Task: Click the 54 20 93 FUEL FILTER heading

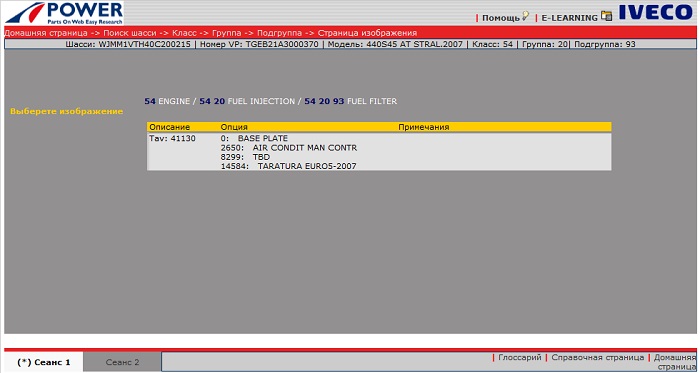Action: pyautogui.click(x=350, y=101)
